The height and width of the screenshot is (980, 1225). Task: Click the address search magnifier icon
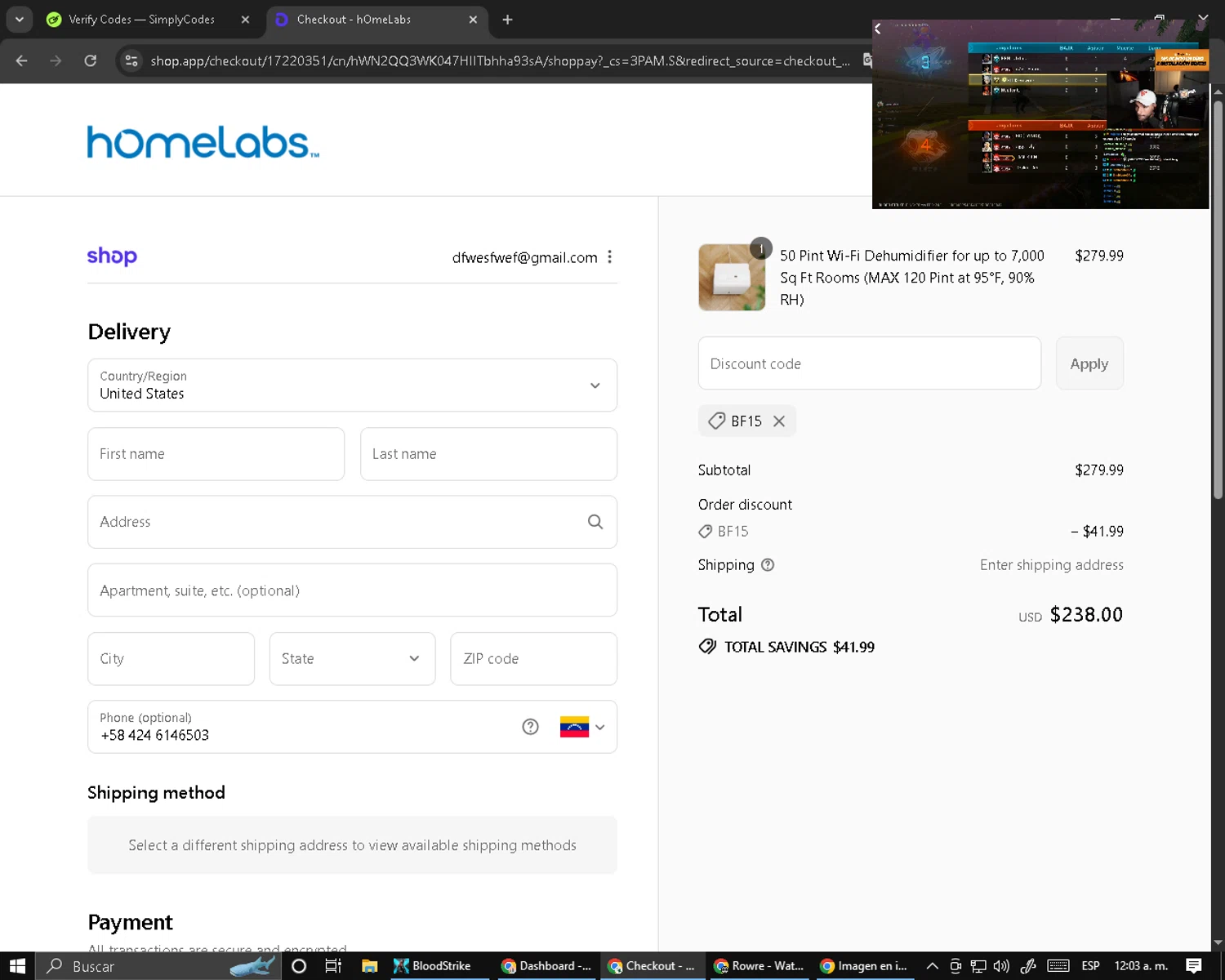[595, 522]
